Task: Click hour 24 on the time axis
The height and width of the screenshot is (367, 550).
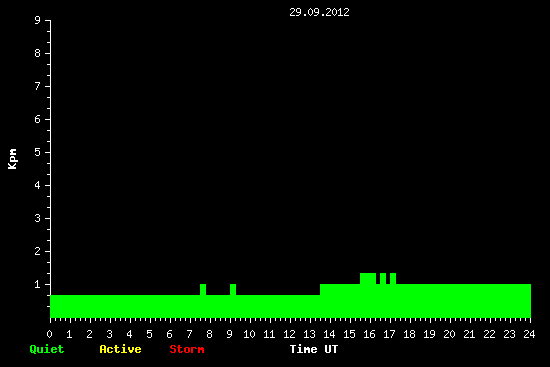Action: 529,334
